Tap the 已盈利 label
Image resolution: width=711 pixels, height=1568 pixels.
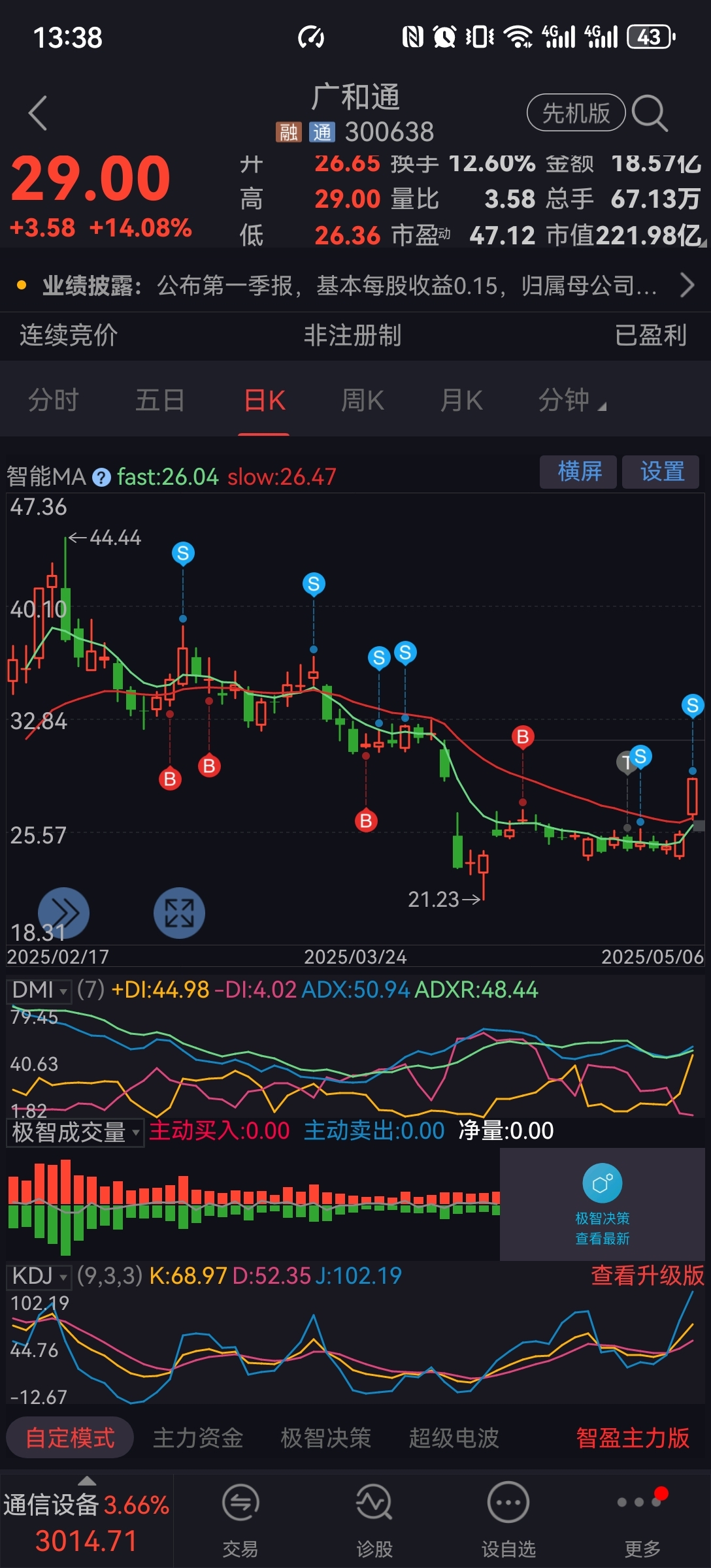tap(651, 335)
